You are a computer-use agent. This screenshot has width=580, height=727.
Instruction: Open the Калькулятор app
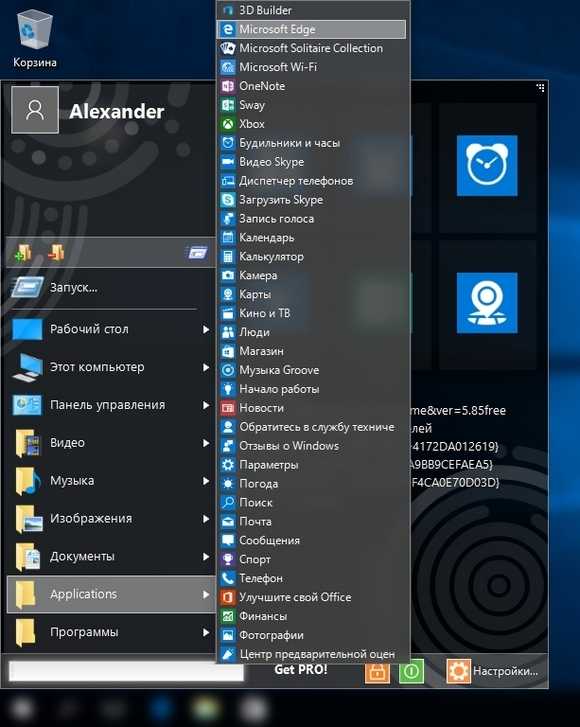pos(311,256)
